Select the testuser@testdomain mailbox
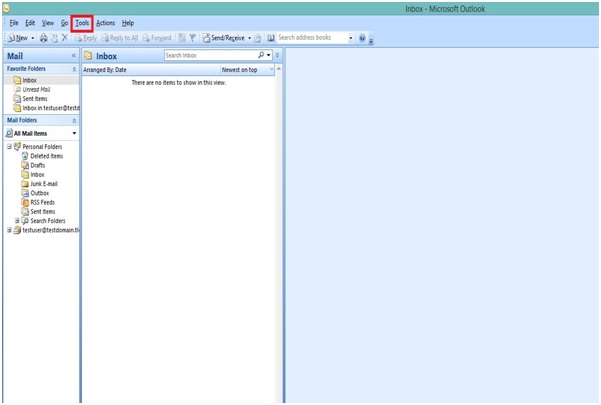This screenshot has width=601, height=405. [46, 230]
